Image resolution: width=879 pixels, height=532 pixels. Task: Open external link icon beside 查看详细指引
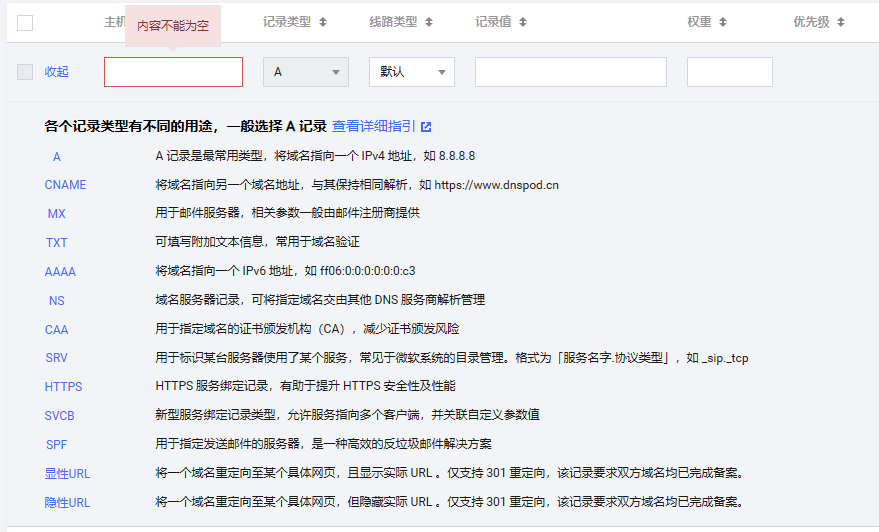pyautogui.click(x=426, y=127)
